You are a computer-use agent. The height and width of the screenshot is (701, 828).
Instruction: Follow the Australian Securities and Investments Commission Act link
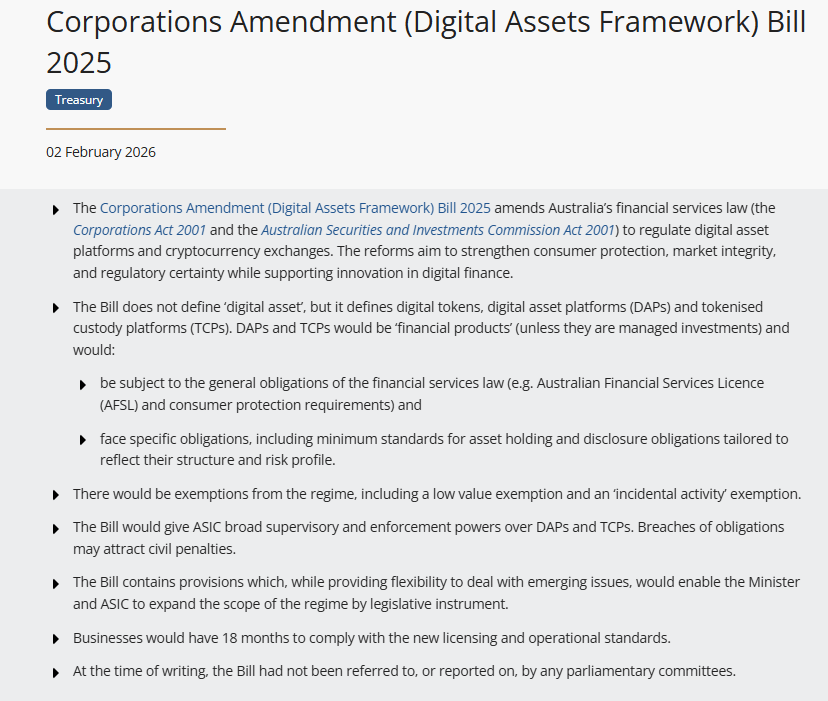pos(438,230)
